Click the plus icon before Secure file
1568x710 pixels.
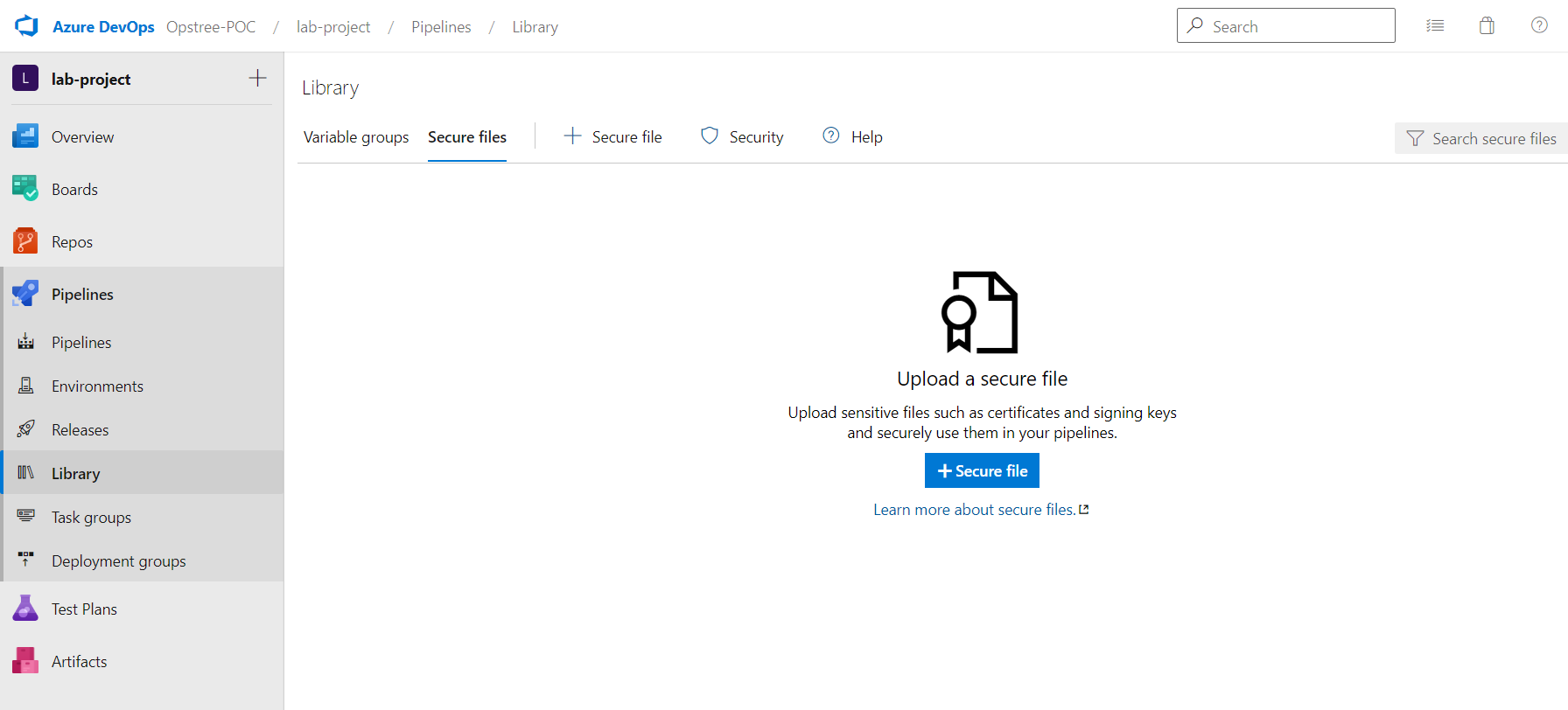pos(572,136)
